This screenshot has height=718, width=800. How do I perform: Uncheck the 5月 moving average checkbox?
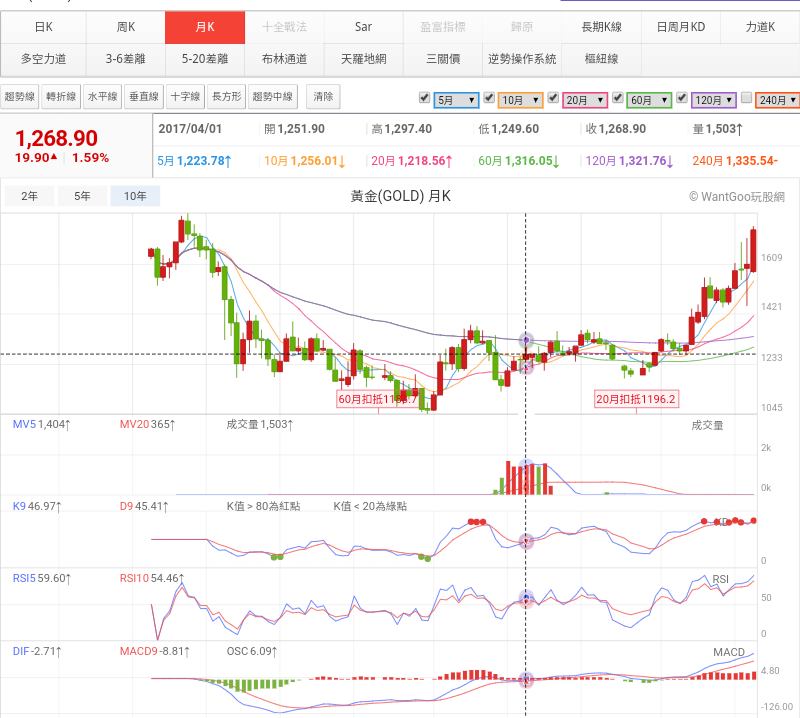click(425, 98)
